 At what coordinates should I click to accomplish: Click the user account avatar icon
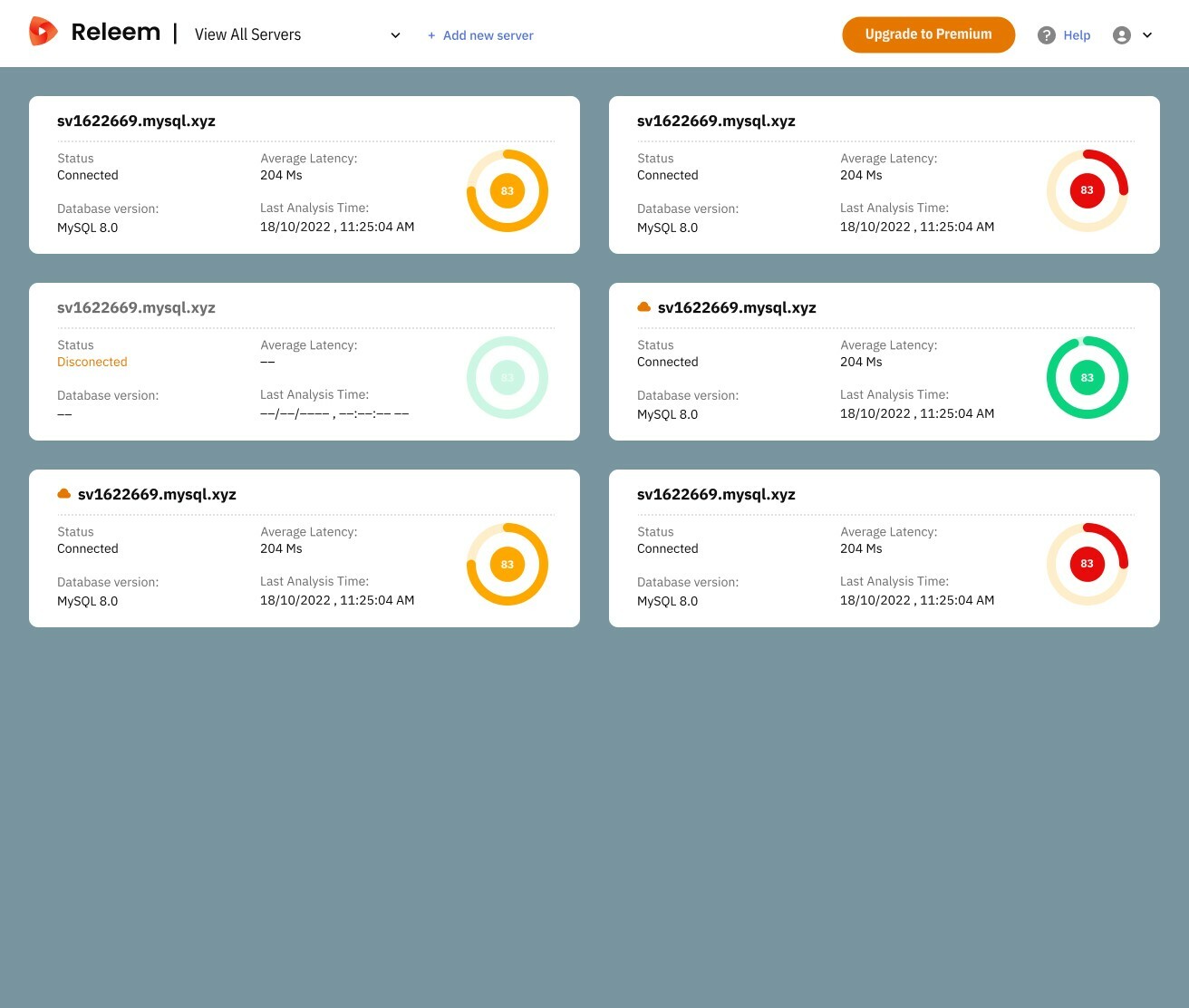point(1122,35)
